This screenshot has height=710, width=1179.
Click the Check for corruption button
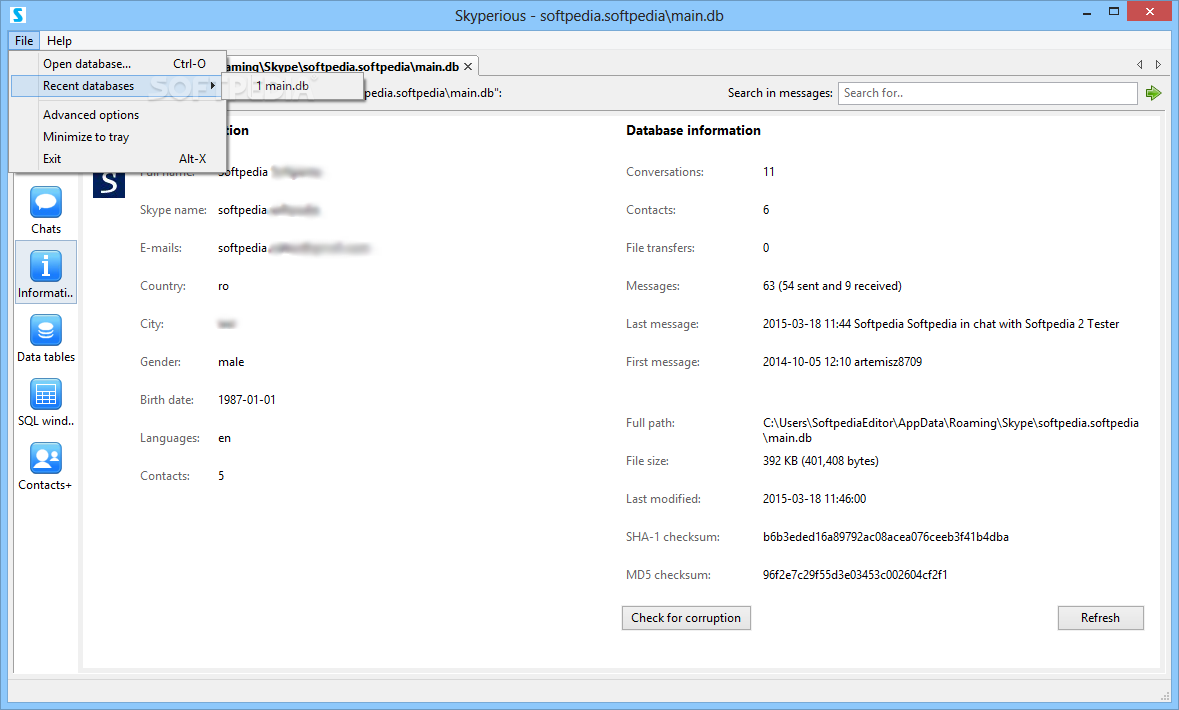click(x=686, y=617)
